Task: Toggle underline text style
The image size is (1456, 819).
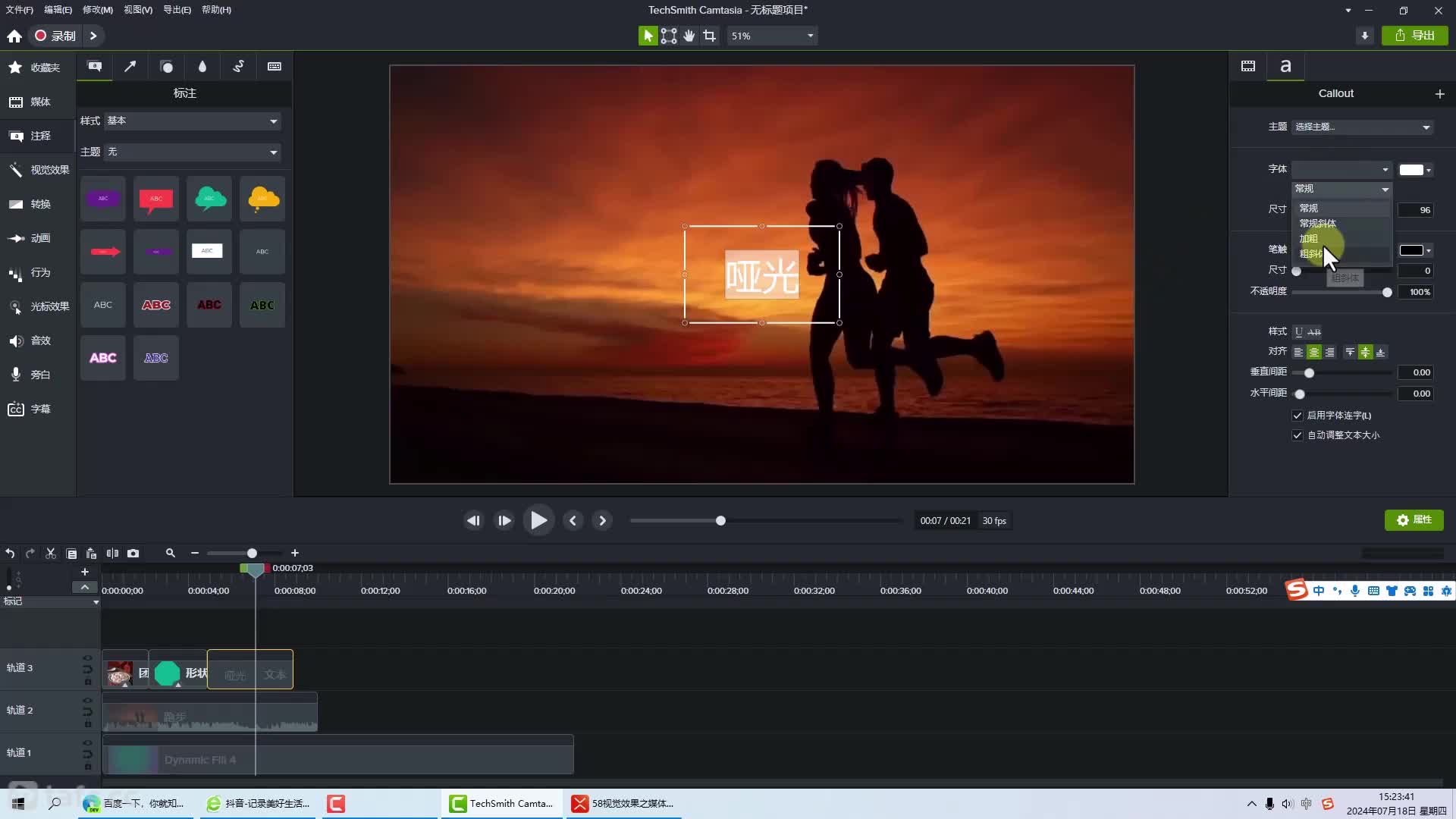Action: click(1298, 332)
